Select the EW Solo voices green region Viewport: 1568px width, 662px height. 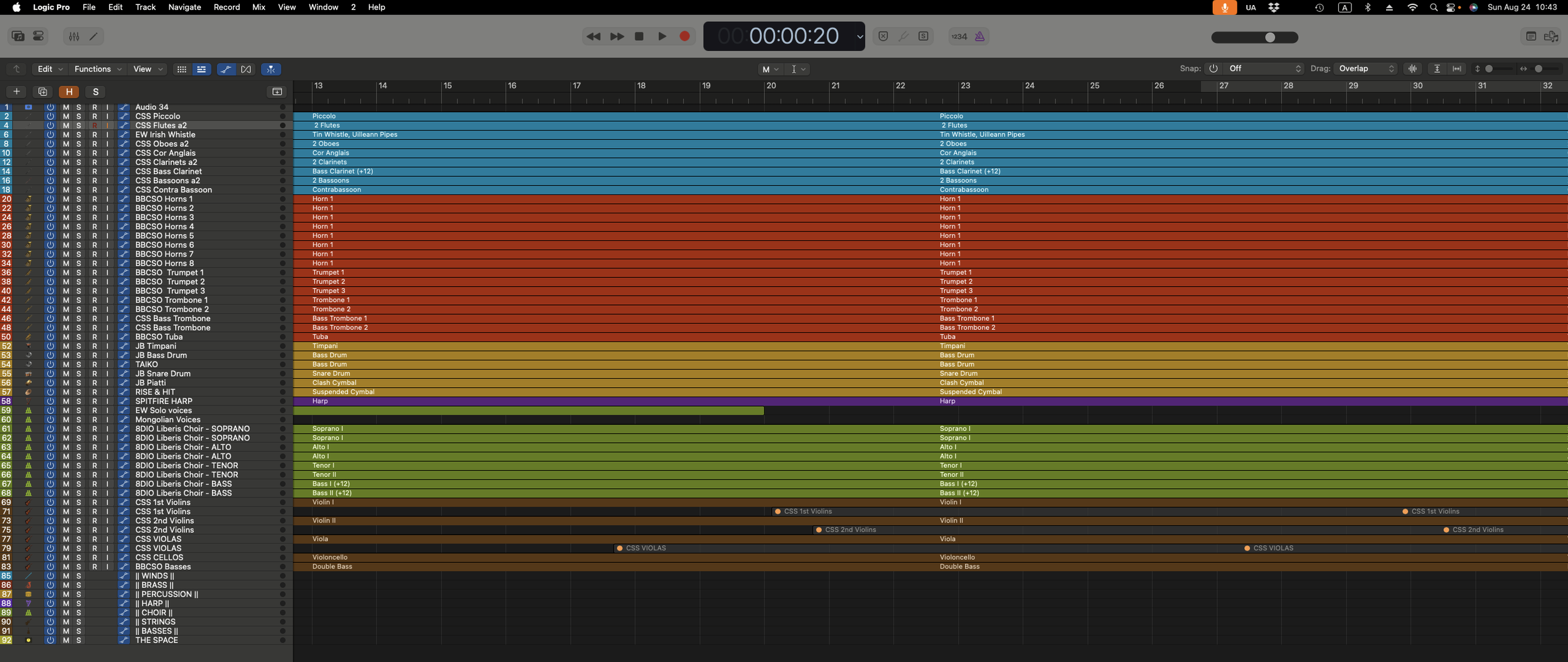[x=528, y=410]
